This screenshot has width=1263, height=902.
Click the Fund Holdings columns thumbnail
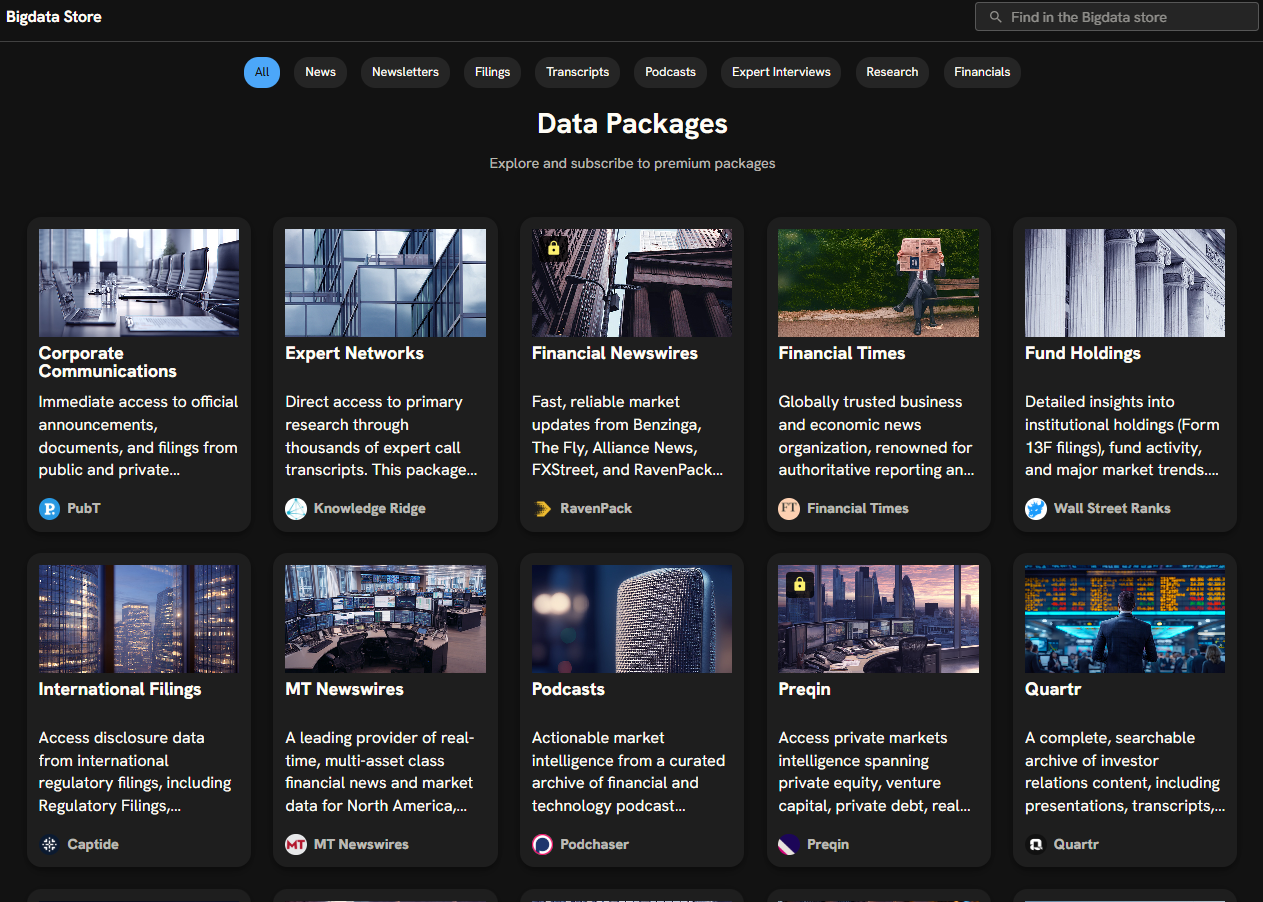point(1125,283)
